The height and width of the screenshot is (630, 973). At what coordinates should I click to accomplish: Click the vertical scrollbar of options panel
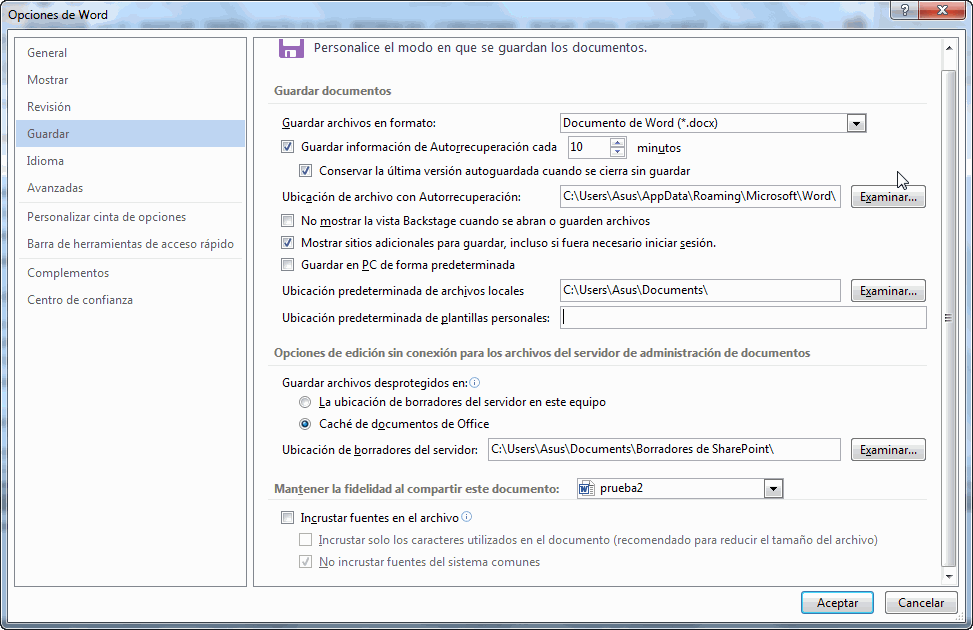point(948,300)
